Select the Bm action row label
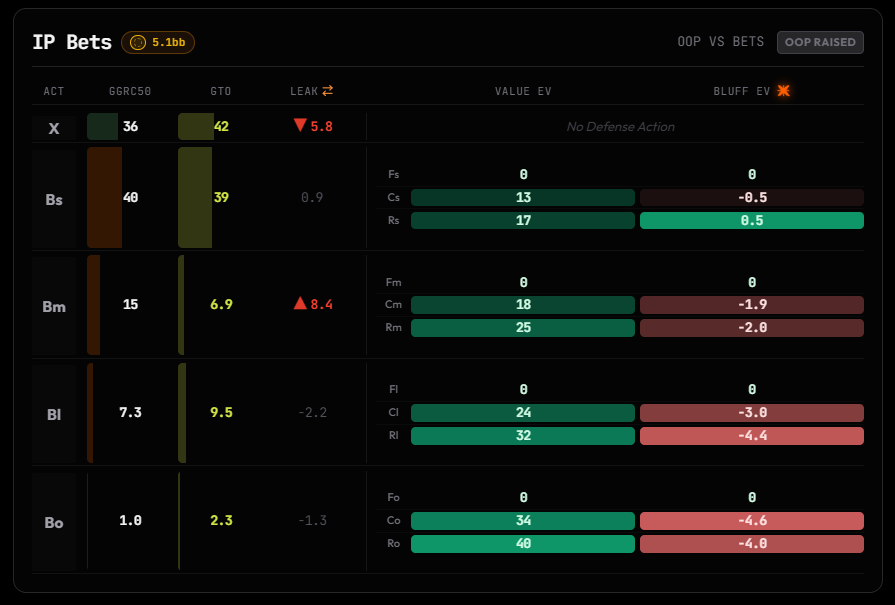The height and width of the screenshot is (605, 895). (54, 306)
